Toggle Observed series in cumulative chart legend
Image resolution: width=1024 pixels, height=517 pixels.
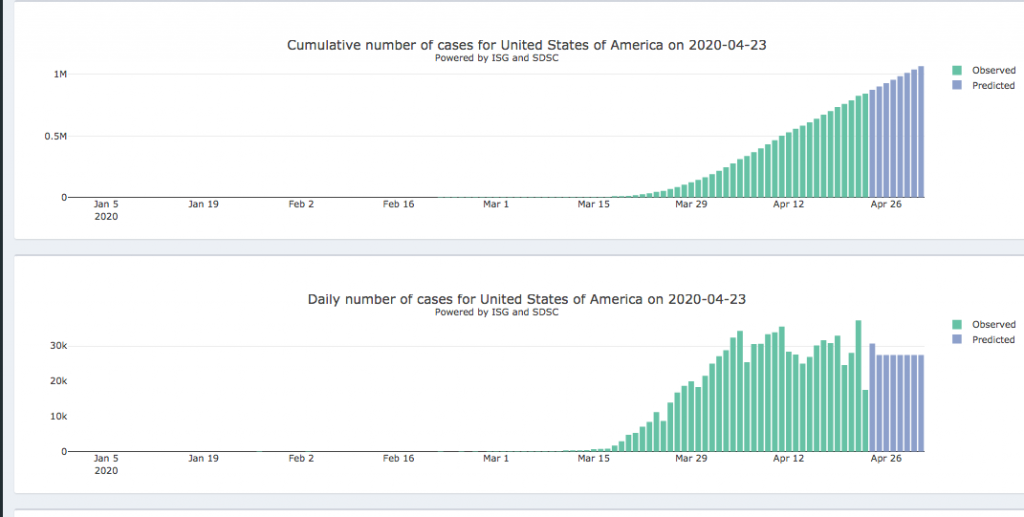pos(993,71)
